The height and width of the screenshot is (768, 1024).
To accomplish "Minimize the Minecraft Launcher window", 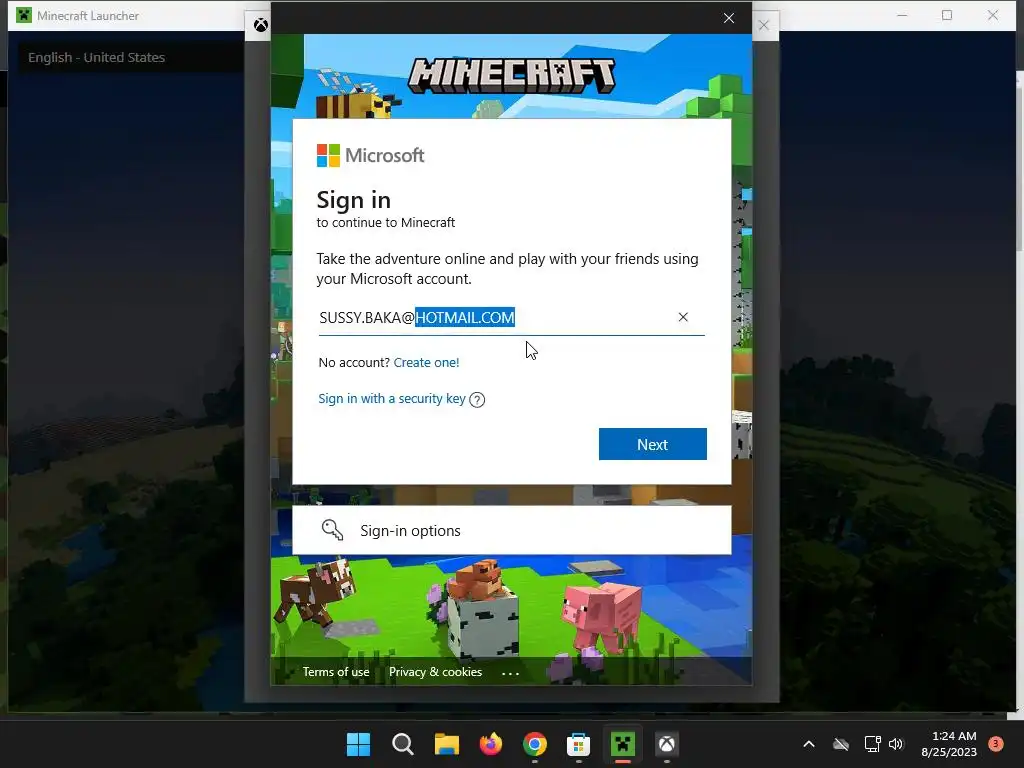I will tap(902, 15).
